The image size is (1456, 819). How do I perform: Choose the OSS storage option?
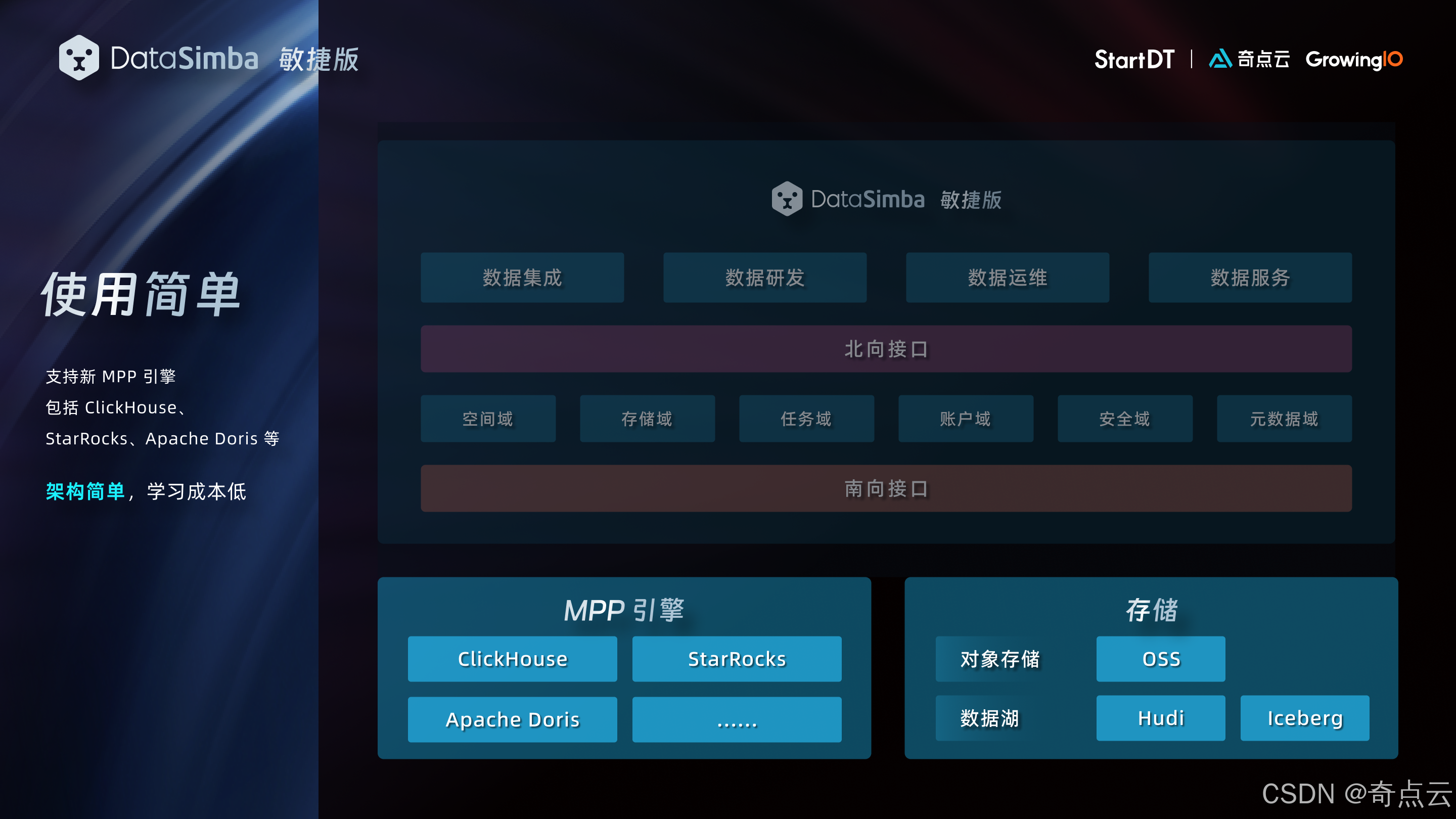[x=1160, y=659]
